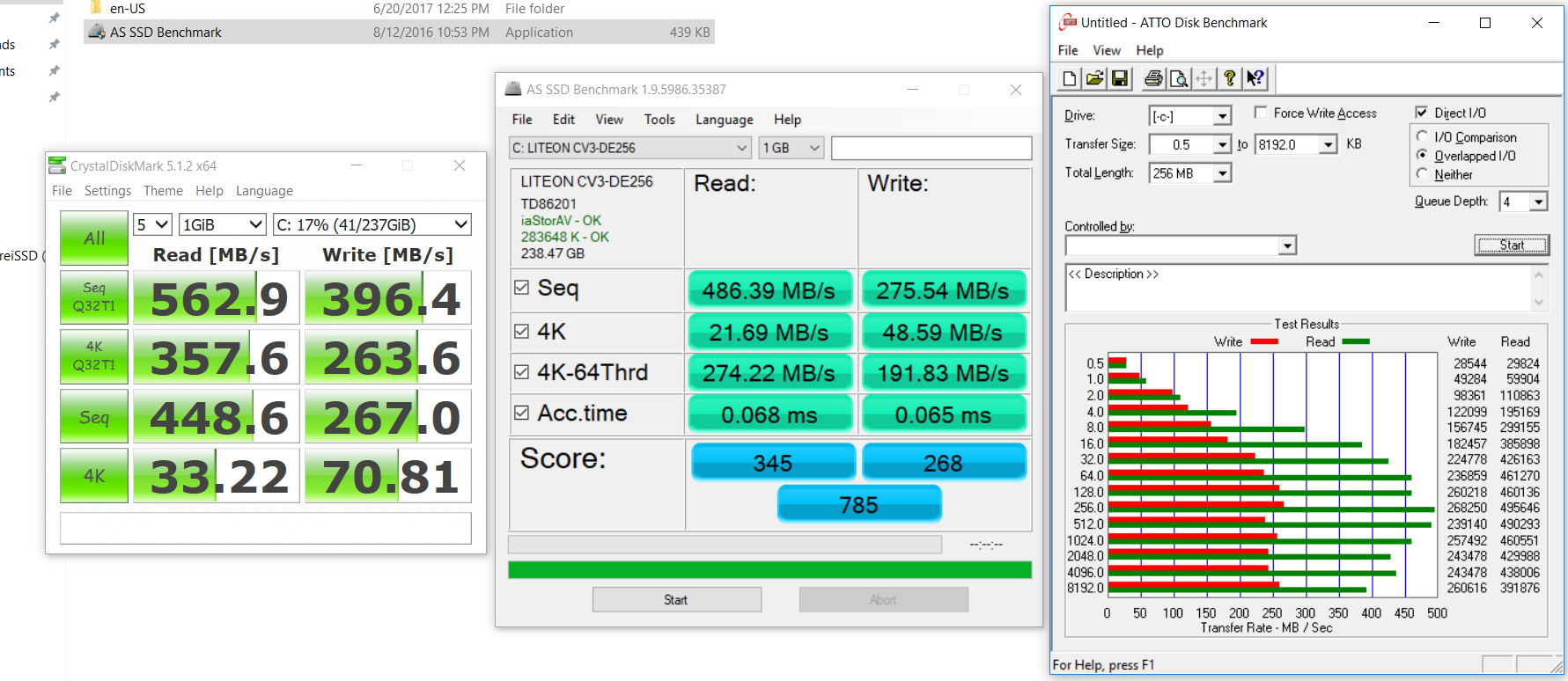The height and width of the screenshot is (681, 1568).
Task: Open the CrystalDiskMark Settings menu
Action: click(107, 191)
